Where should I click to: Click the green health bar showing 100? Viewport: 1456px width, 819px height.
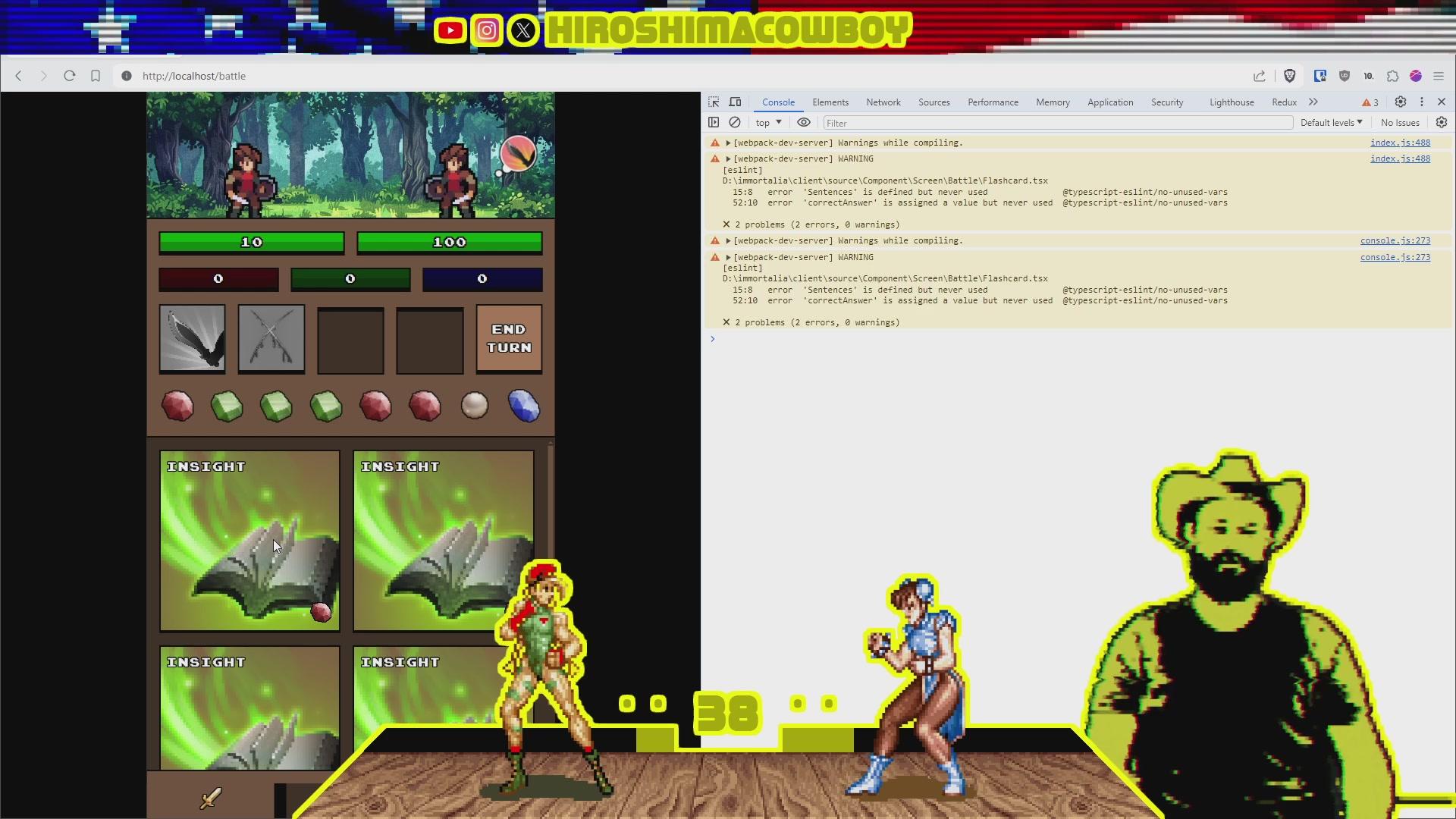point(449,242)
